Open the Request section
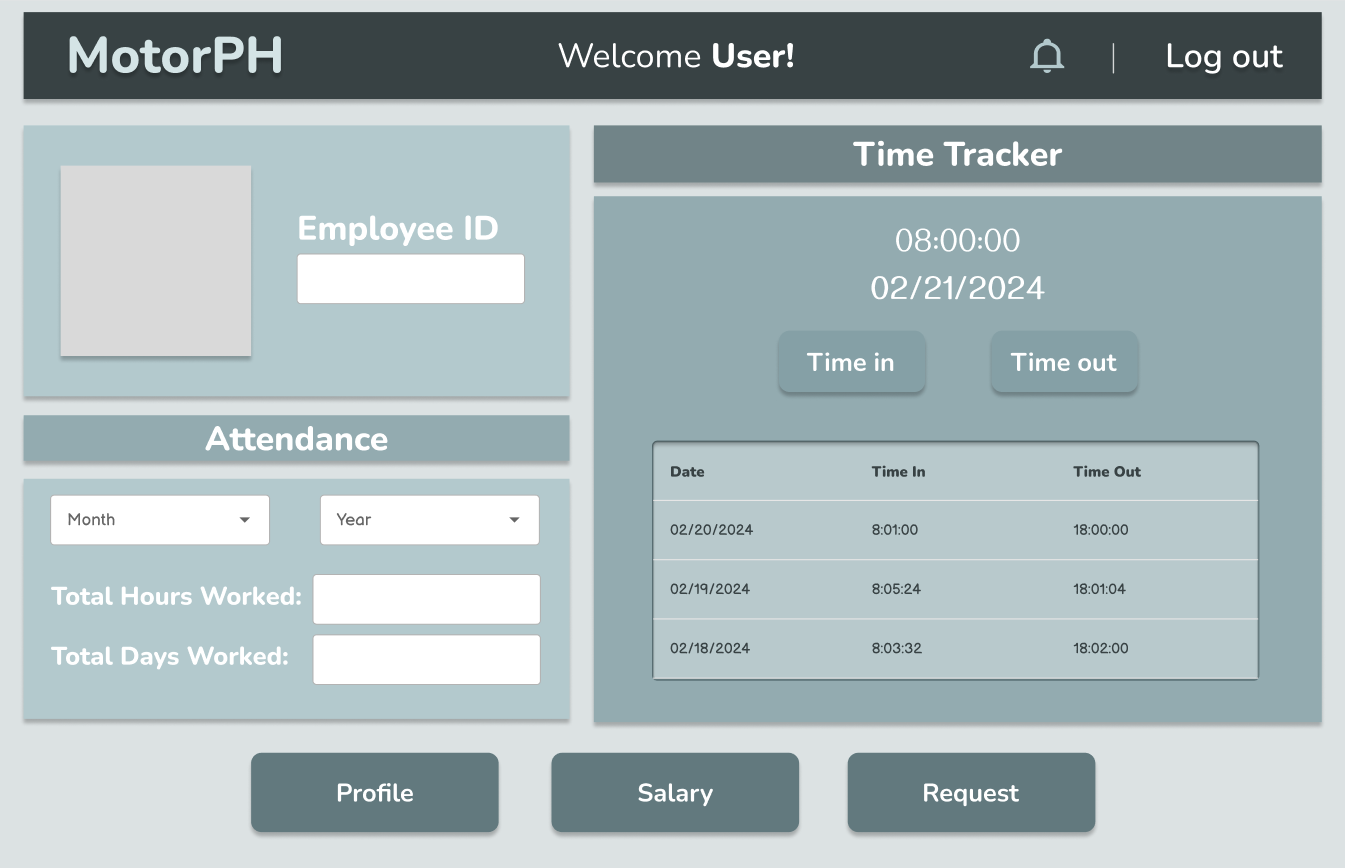 pyautogui.click(x=970, y=792)
